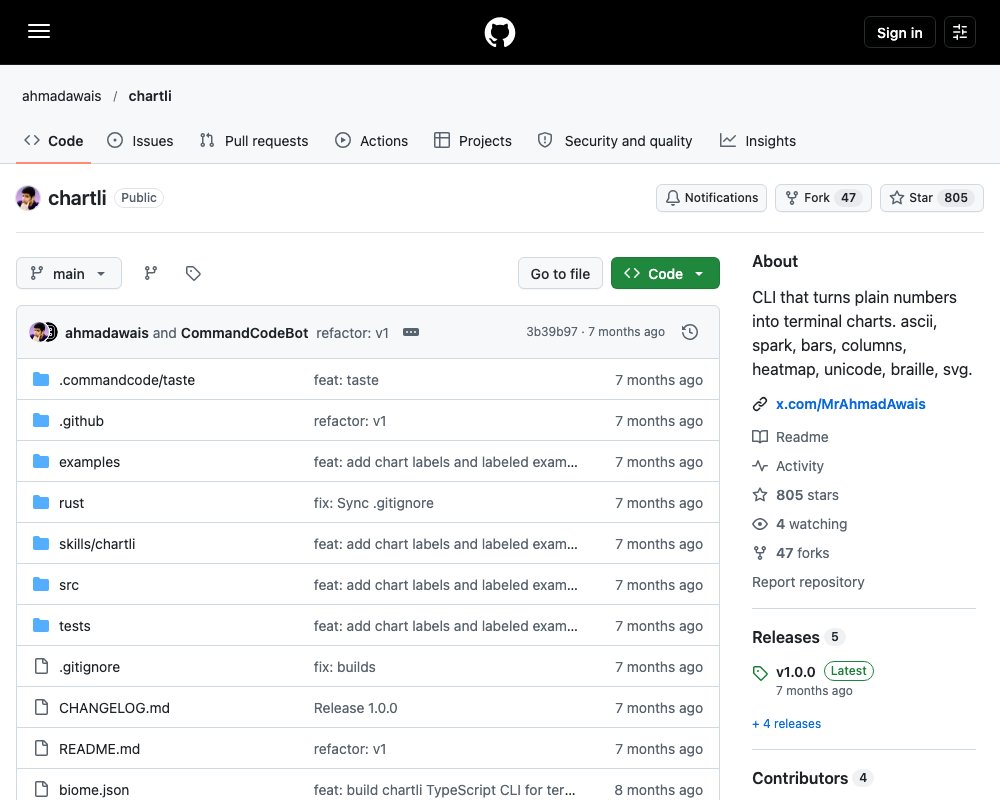The image size is (1000, 800).
Task: Click the folder icon beside src
Action: 41,585
